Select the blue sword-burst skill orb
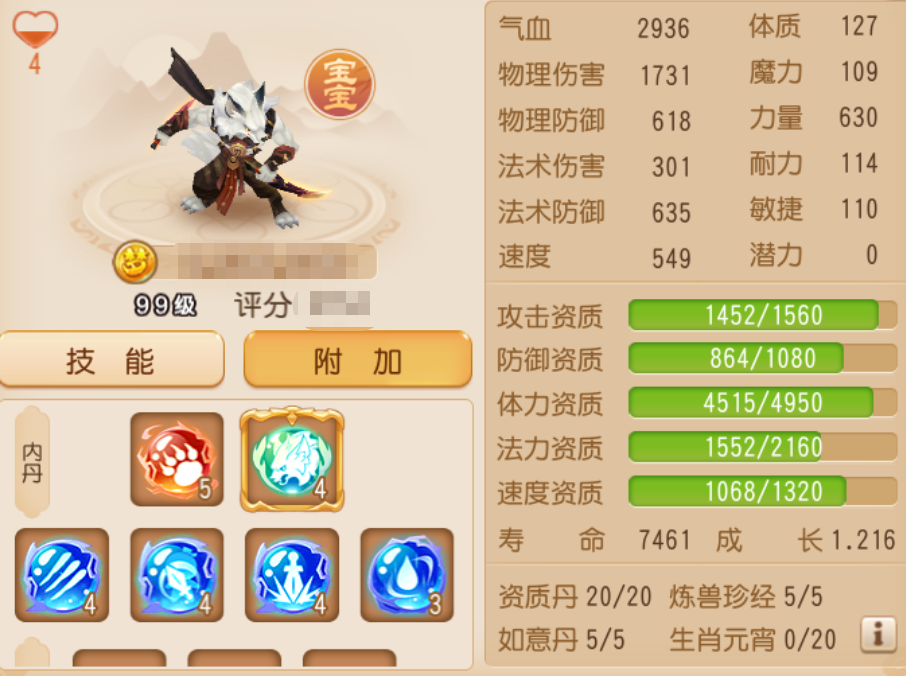 click(x=292, y=575)
